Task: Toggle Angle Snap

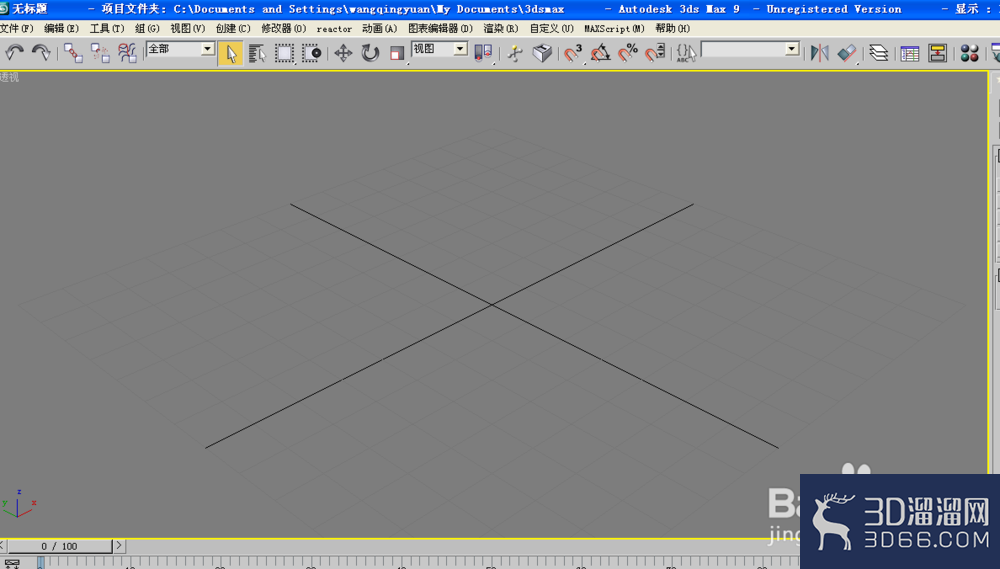Action: pos(600,53)
